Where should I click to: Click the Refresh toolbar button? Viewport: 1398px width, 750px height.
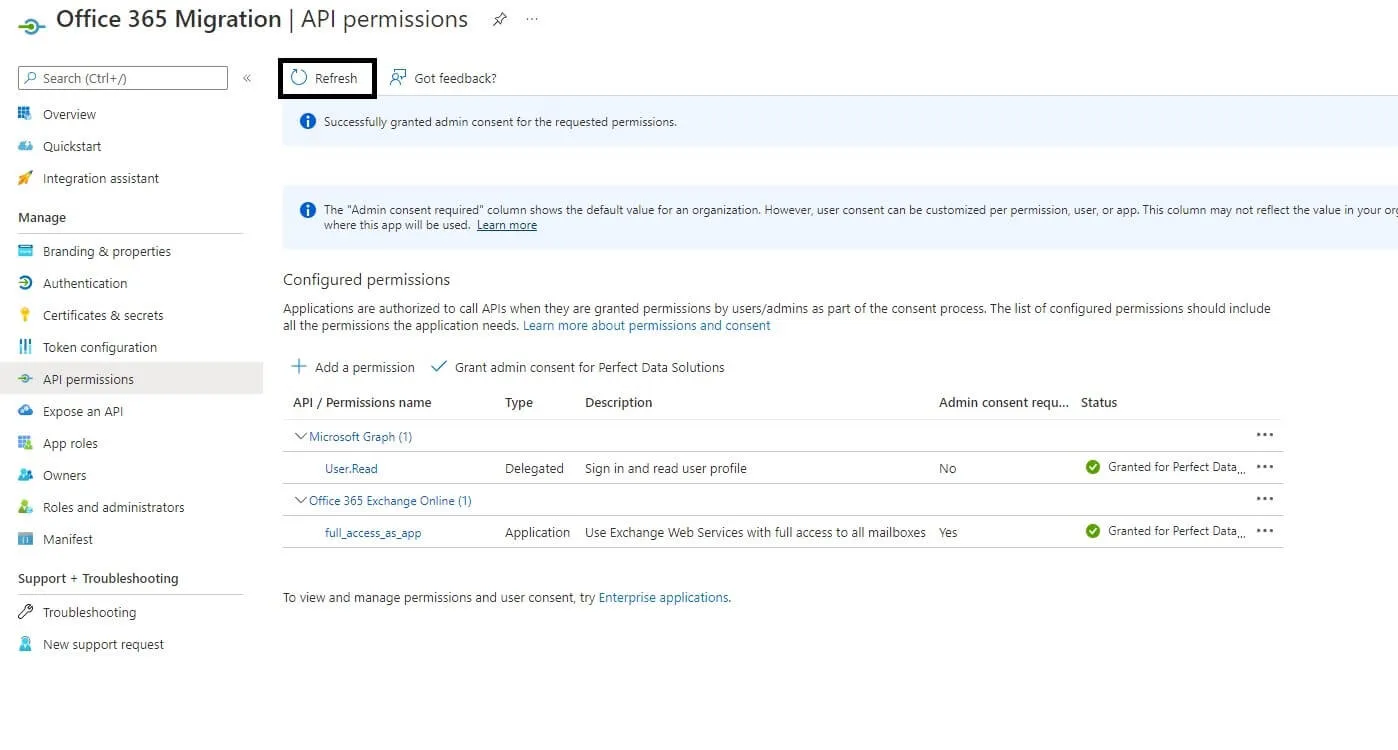pos(324,78)
